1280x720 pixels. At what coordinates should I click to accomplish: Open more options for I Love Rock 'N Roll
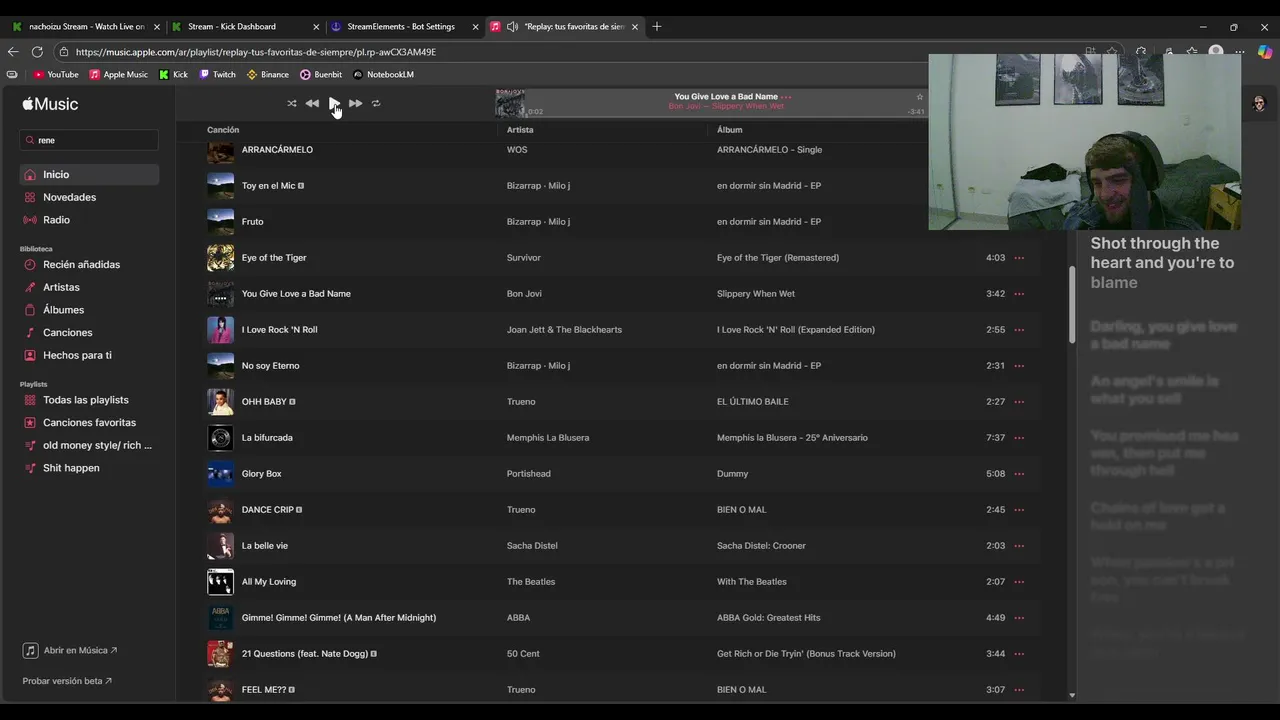(x=1019, y=330)
